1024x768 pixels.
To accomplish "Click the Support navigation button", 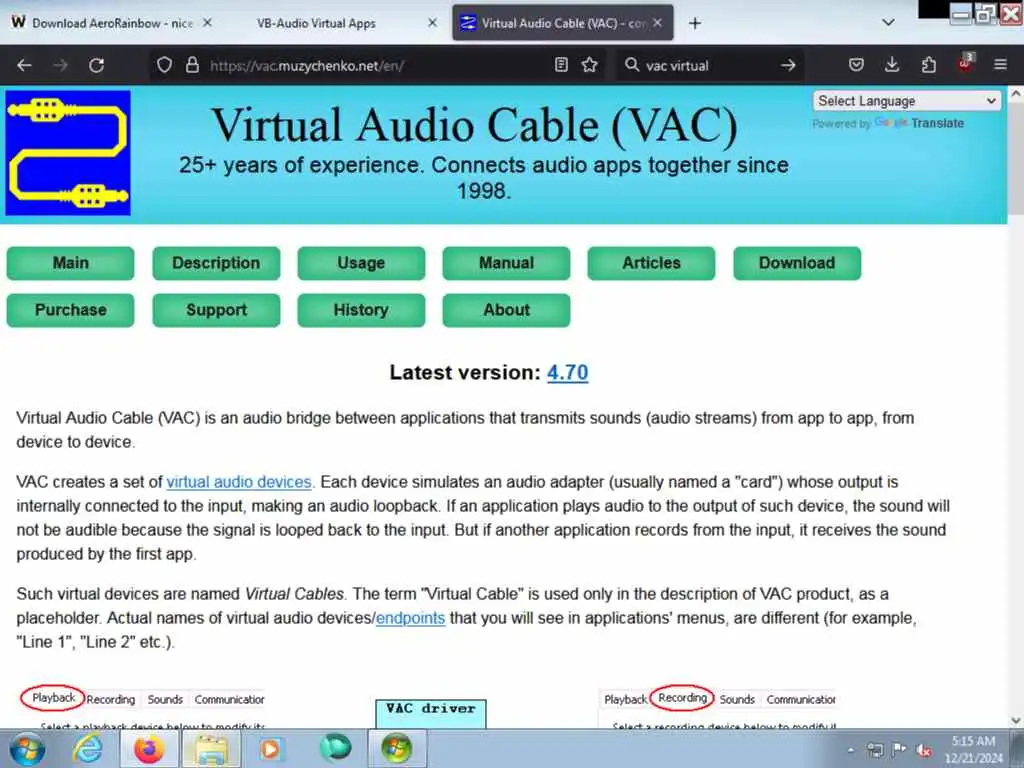I will 216,310.
